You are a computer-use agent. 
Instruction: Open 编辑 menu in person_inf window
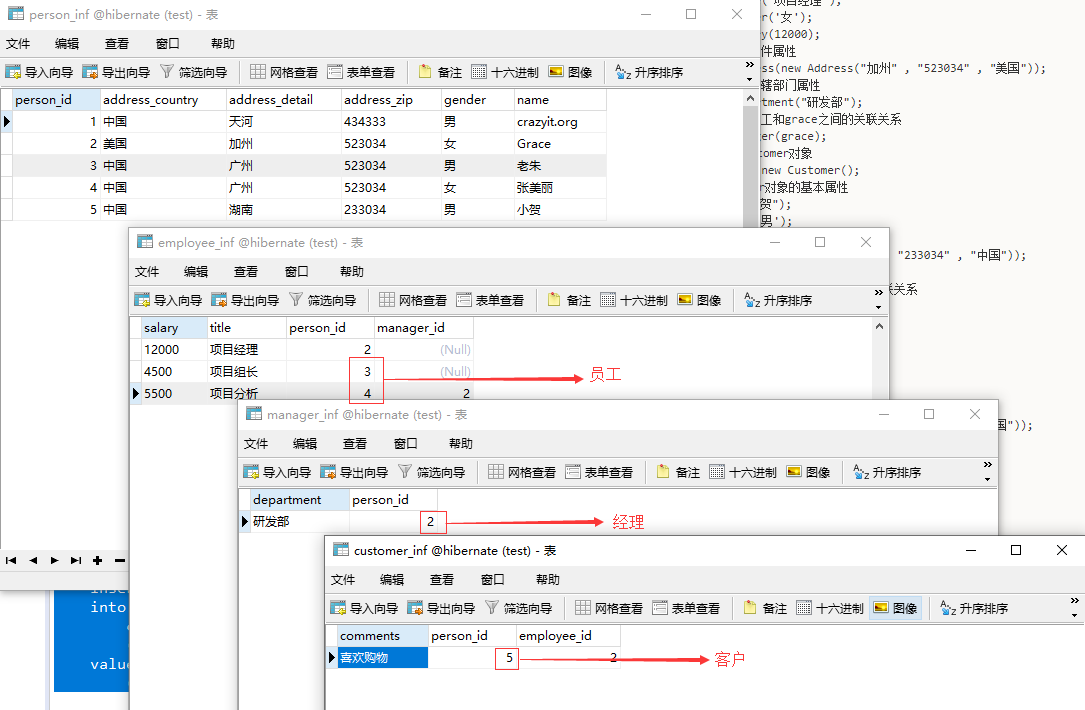[67, 44]
